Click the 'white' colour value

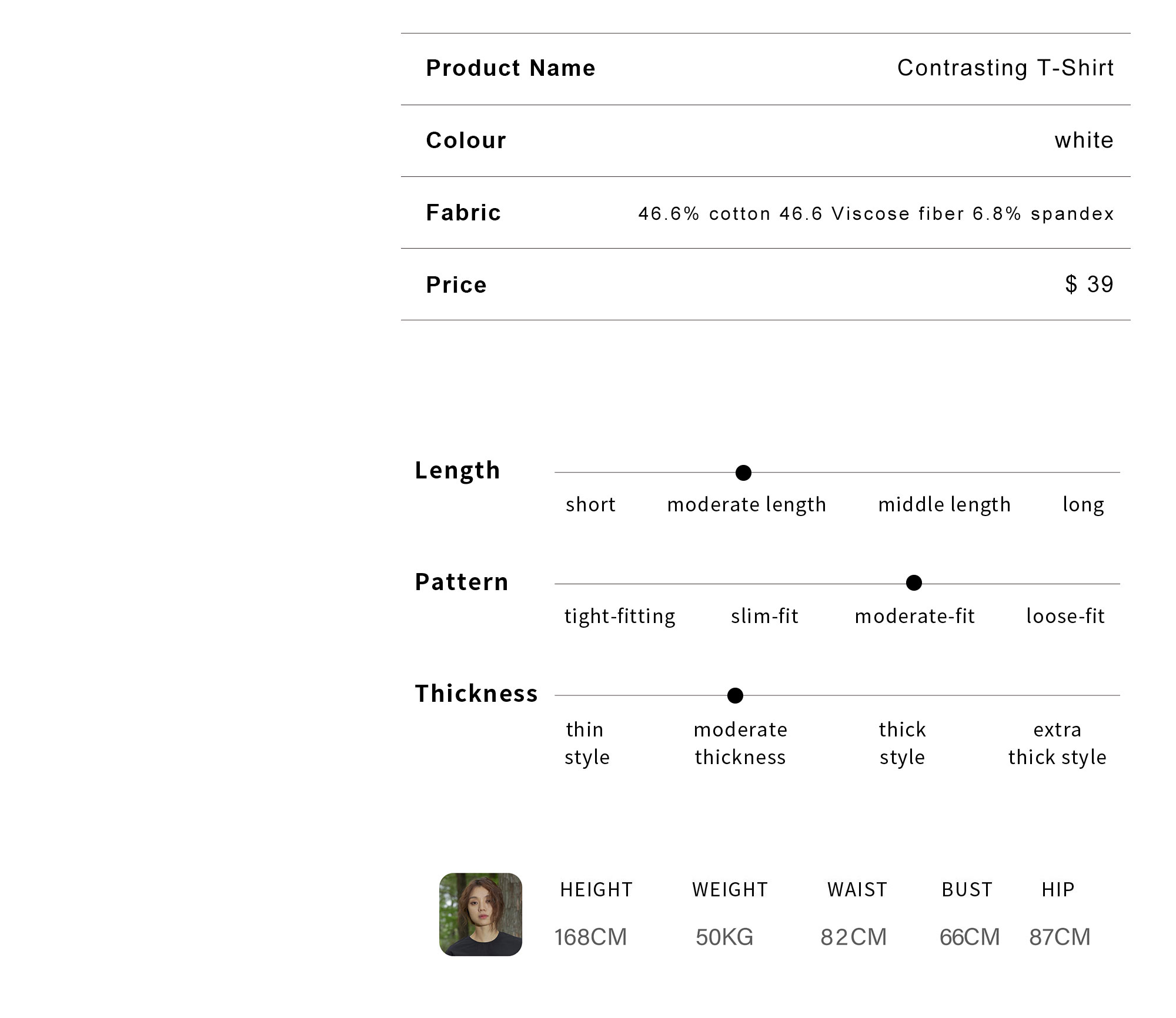tap(1084, 140)
